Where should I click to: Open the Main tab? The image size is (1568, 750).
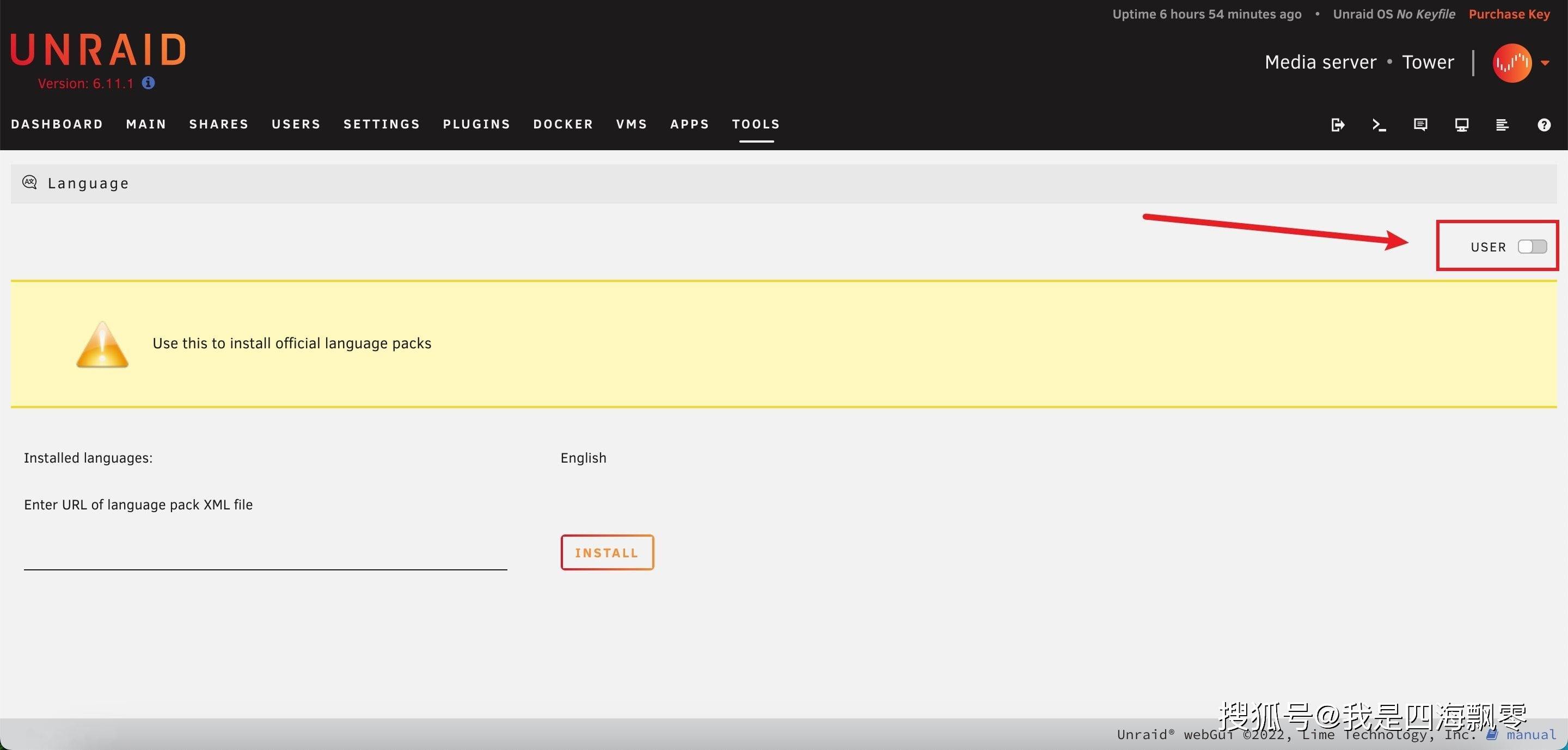(x=146, y=124)
